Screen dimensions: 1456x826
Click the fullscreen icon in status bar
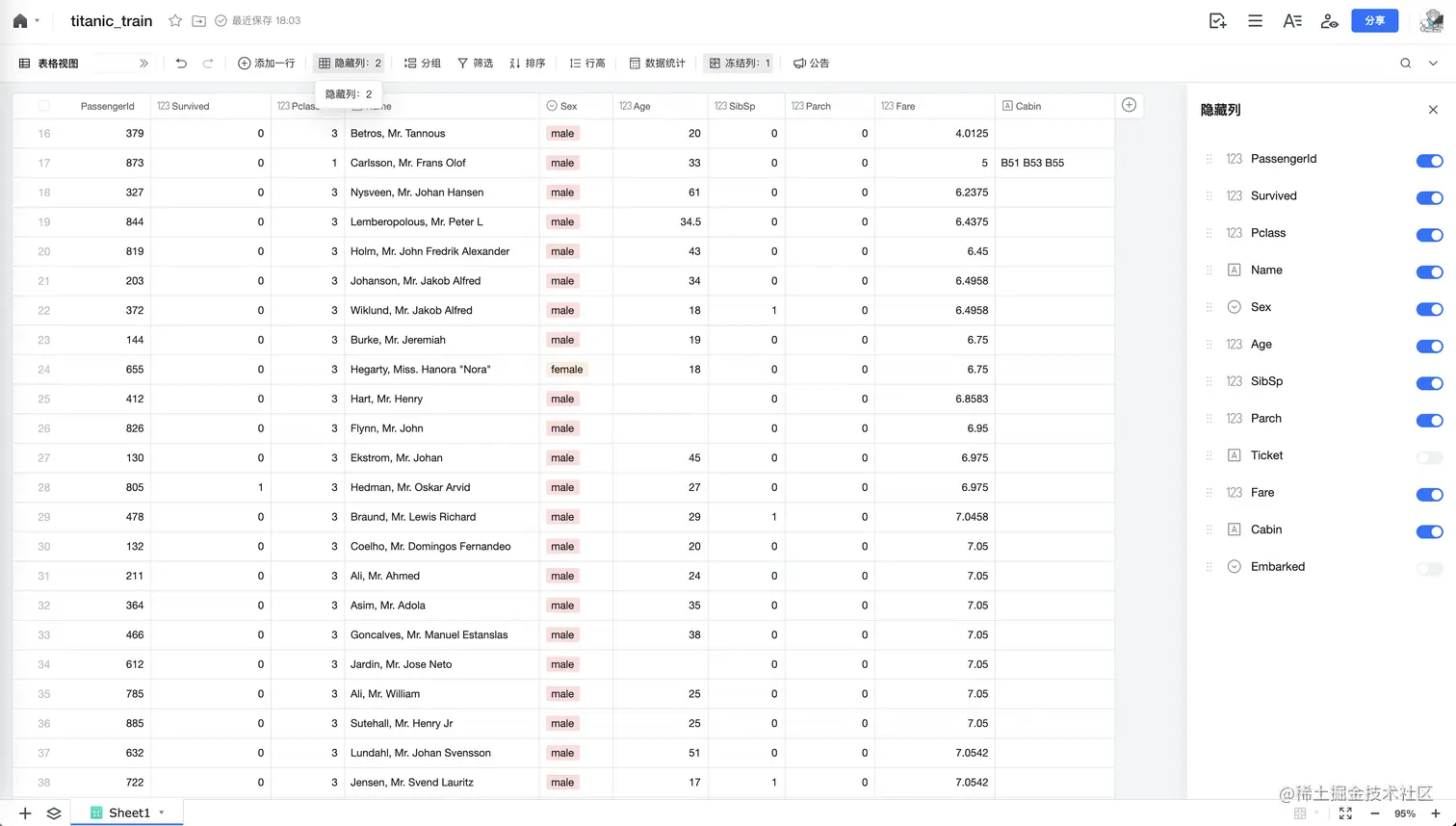(x=1345, y=813)
